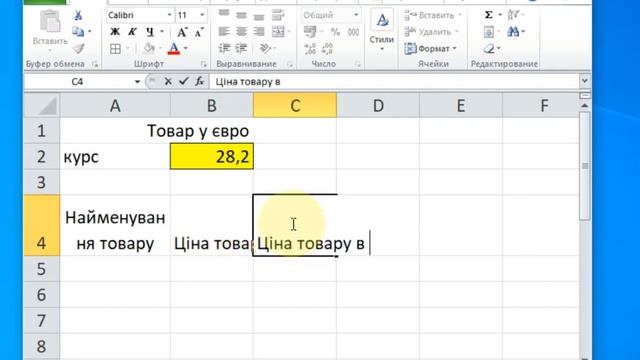
Task: Confirm entry with formula bar checkmark
Action: [x=184, y=81]
